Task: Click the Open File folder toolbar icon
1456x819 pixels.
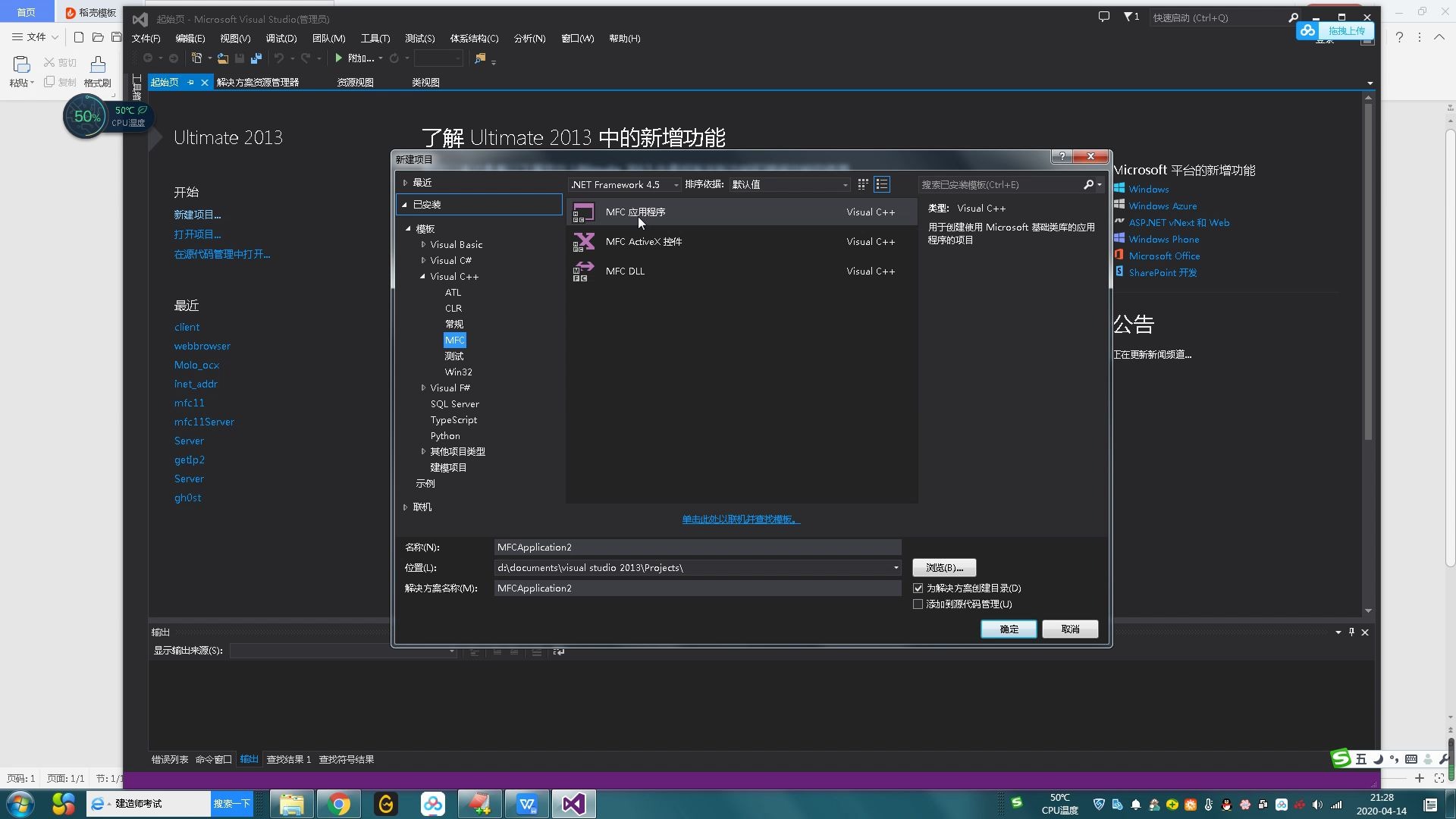Action: coord(223,58)
